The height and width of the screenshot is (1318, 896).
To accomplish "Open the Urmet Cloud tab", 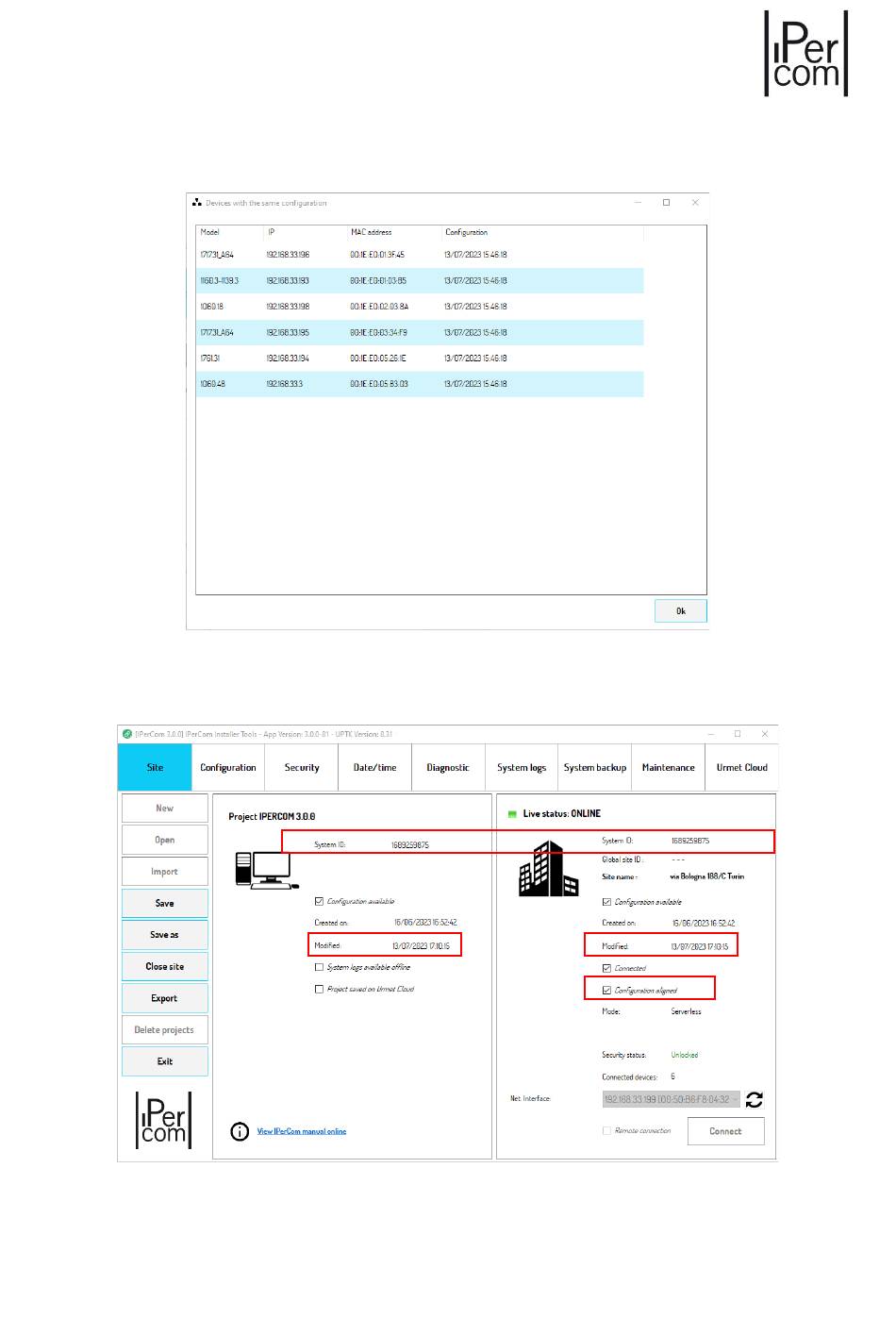I will click(x=742, y=768).
